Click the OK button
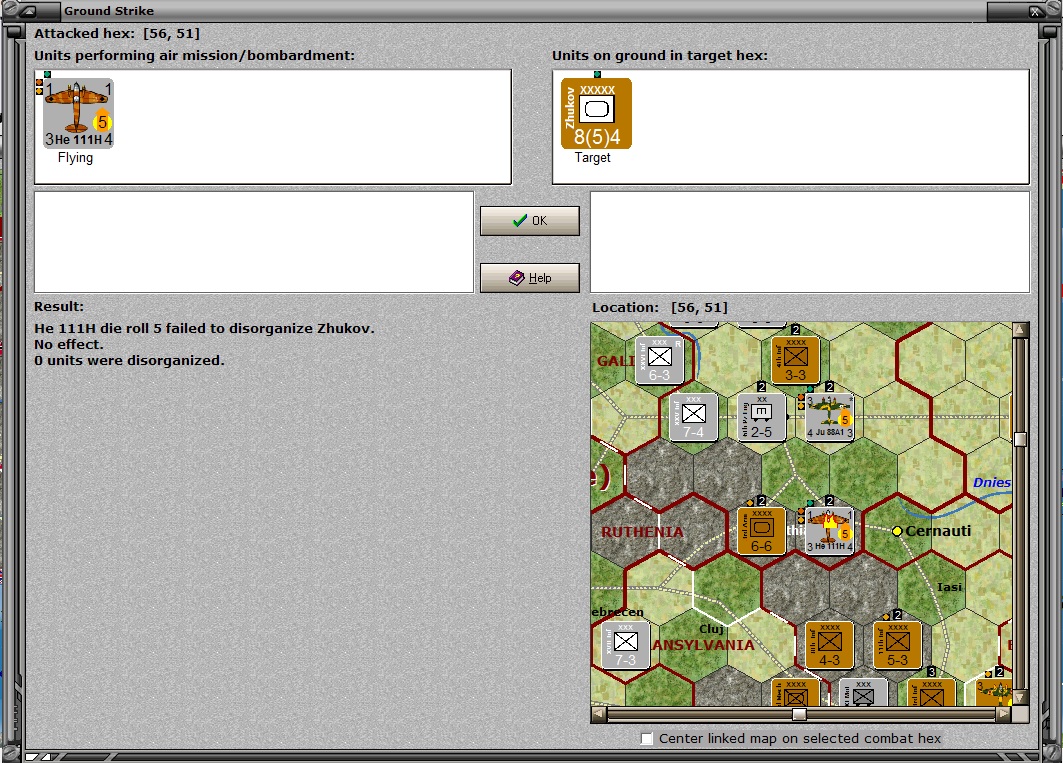Screen dimensions: 1063x763 (529, 221)
